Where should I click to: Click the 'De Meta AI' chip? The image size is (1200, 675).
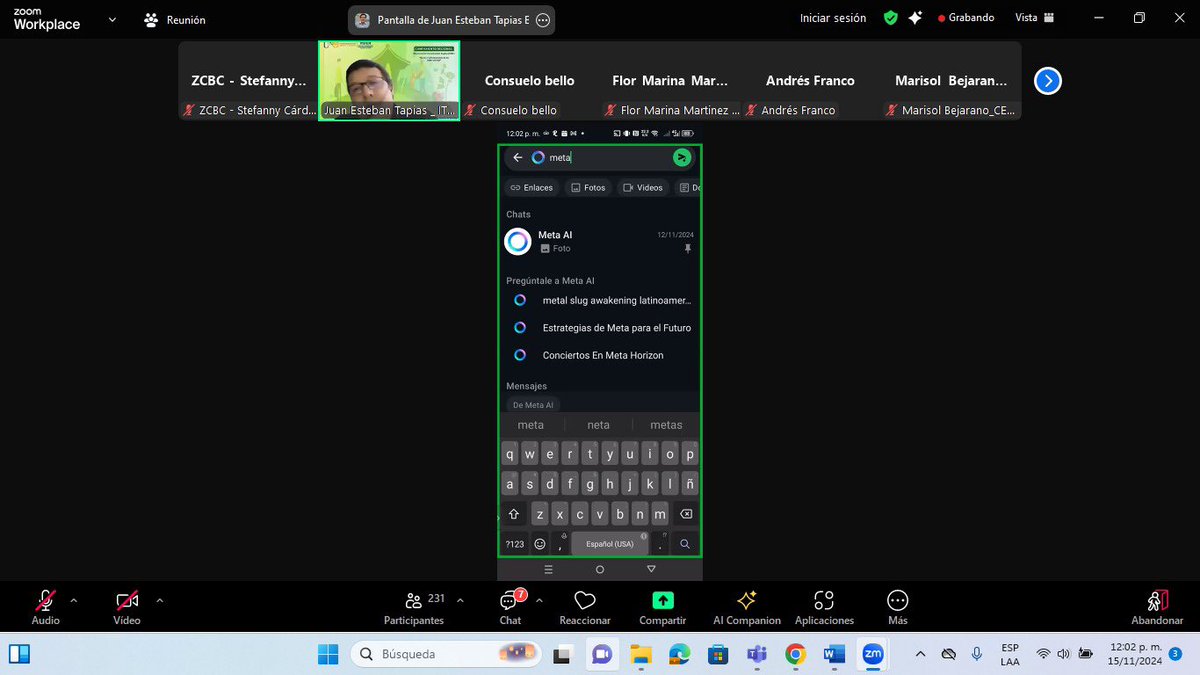pyautogui.click(x=533, y=405)
